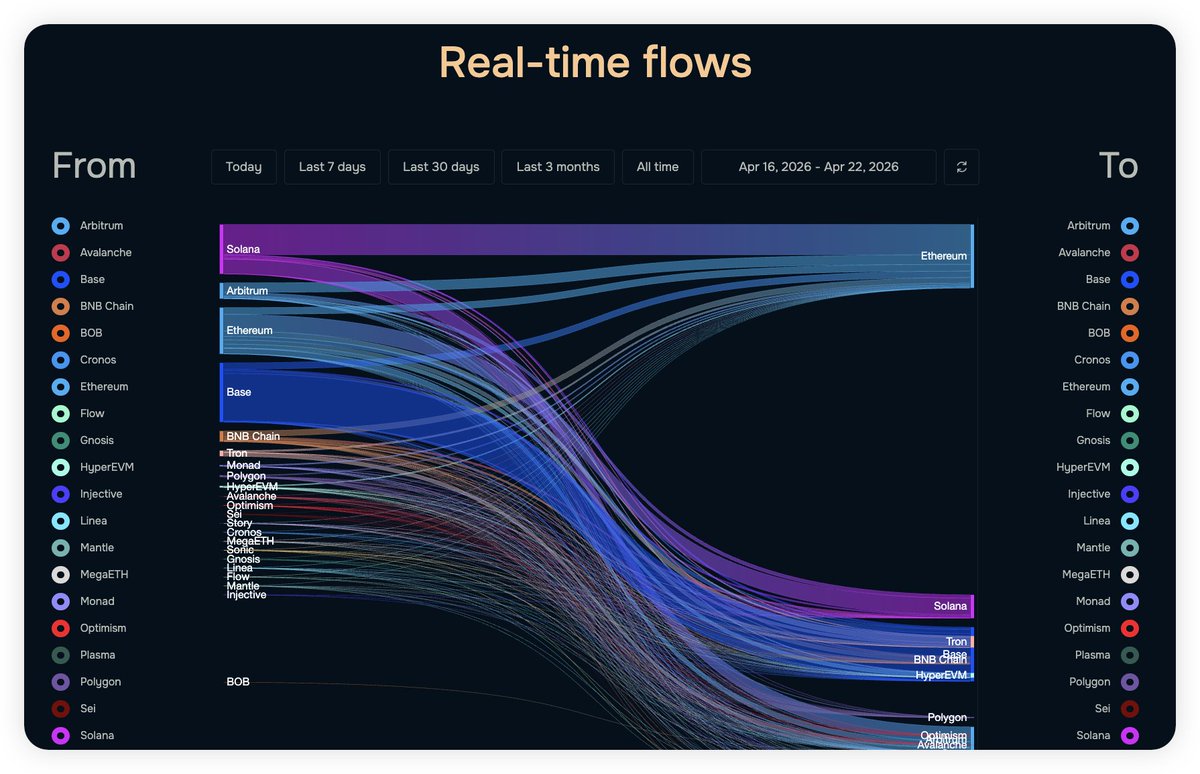Viewport: 1200px width, 774px height.
Task: Click the Base source node in chart
Action: [222, 392]
